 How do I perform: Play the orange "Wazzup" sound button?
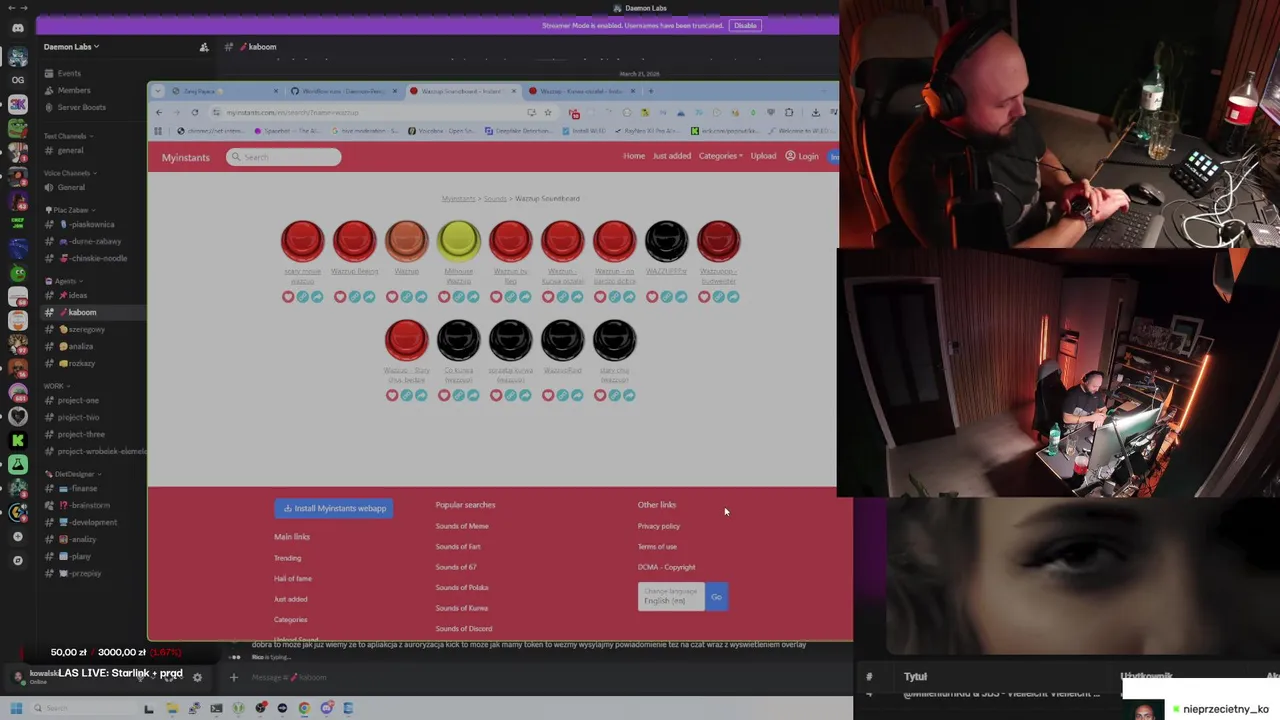click(x=406, y=241)
